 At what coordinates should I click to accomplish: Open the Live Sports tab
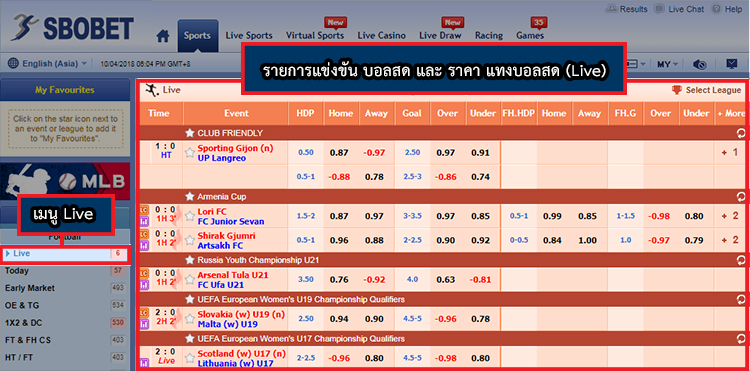tap(249, 35)
